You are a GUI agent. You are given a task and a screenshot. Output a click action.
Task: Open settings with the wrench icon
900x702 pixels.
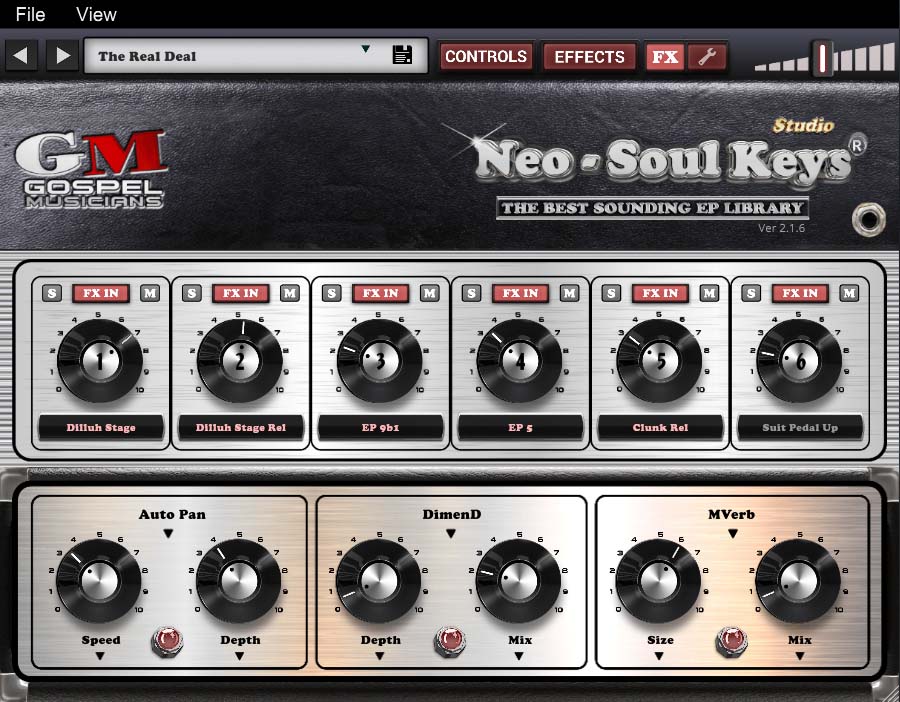708,56
